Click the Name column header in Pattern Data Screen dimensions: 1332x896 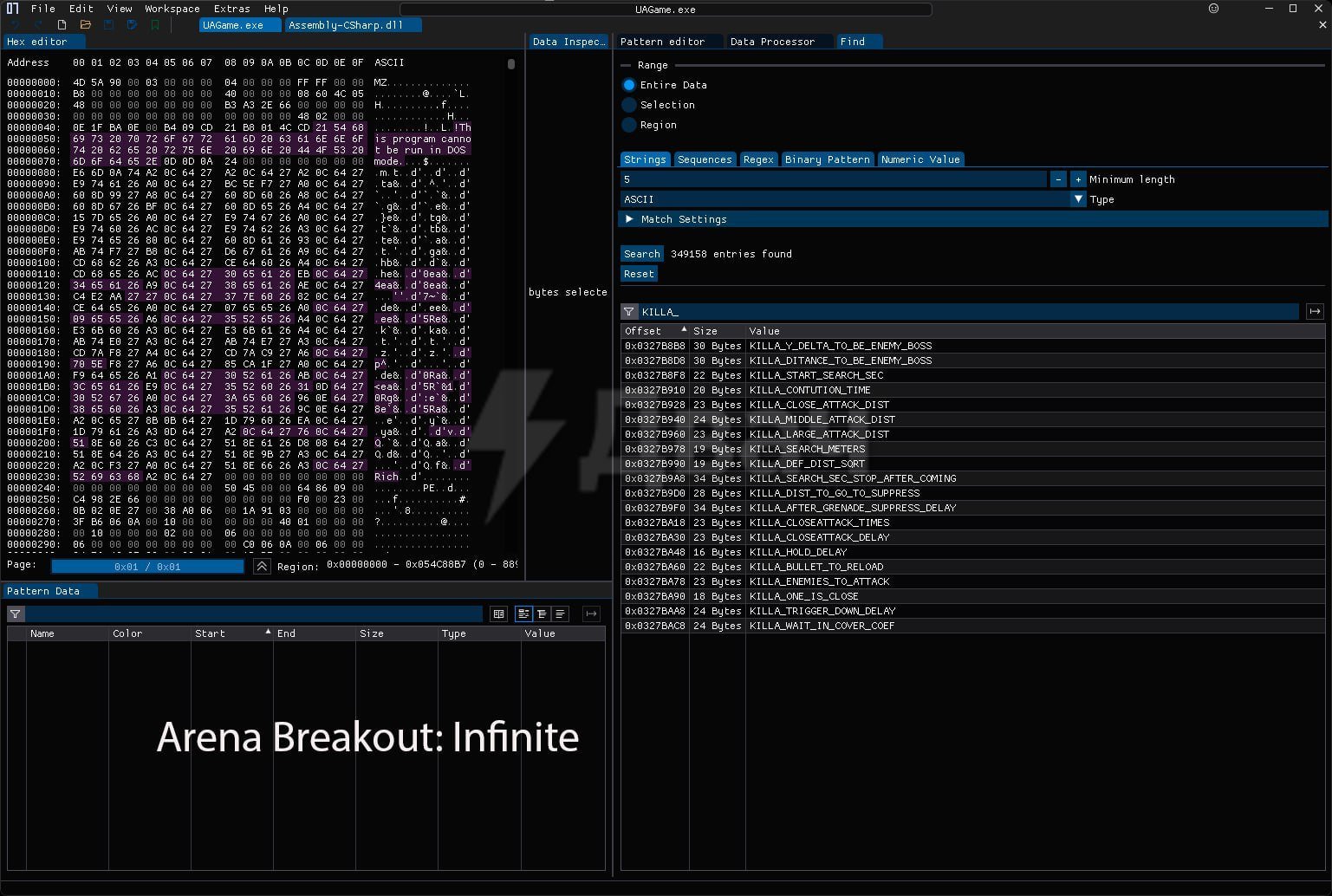point(67,633)
